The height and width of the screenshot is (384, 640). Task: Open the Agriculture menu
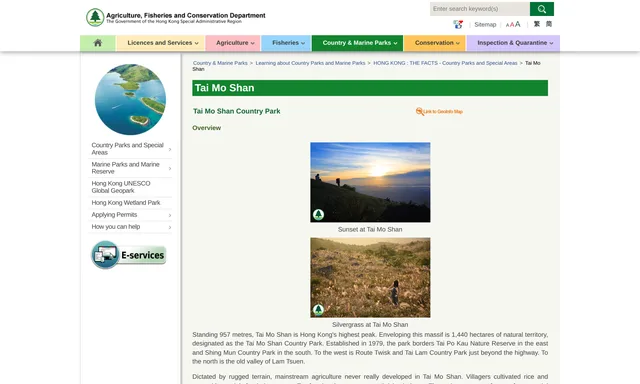coord(233,43)
